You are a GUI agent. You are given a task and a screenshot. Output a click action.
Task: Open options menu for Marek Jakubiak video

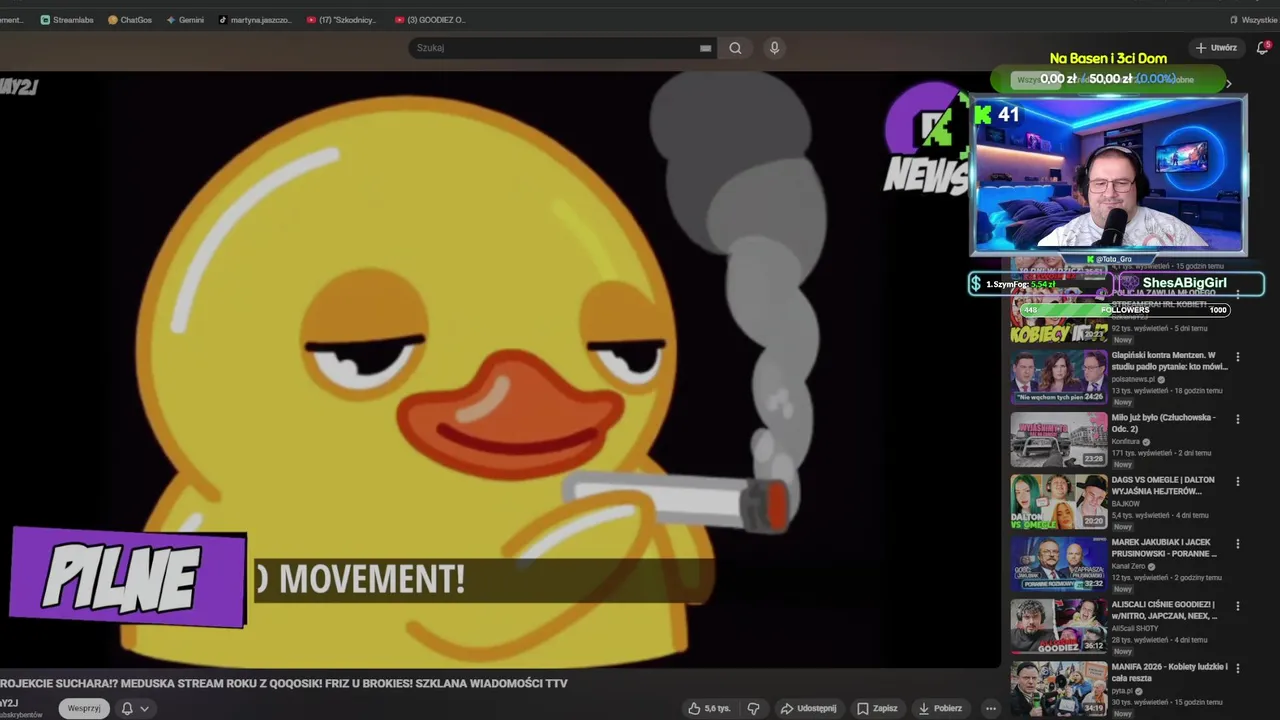click(1238, 544)
